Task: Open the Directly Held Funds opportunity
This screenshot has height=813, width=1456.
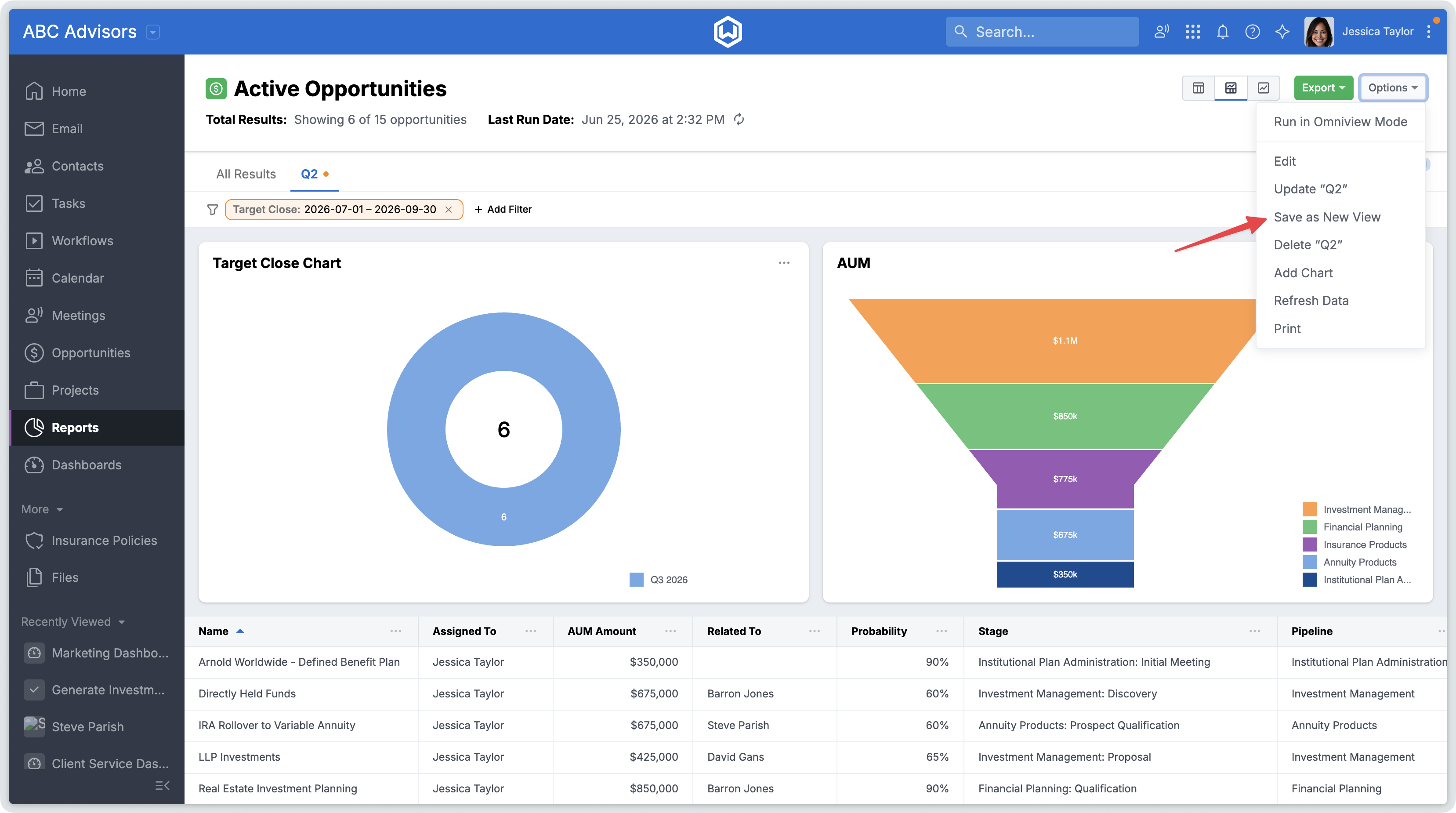Action: pos(247,693)
